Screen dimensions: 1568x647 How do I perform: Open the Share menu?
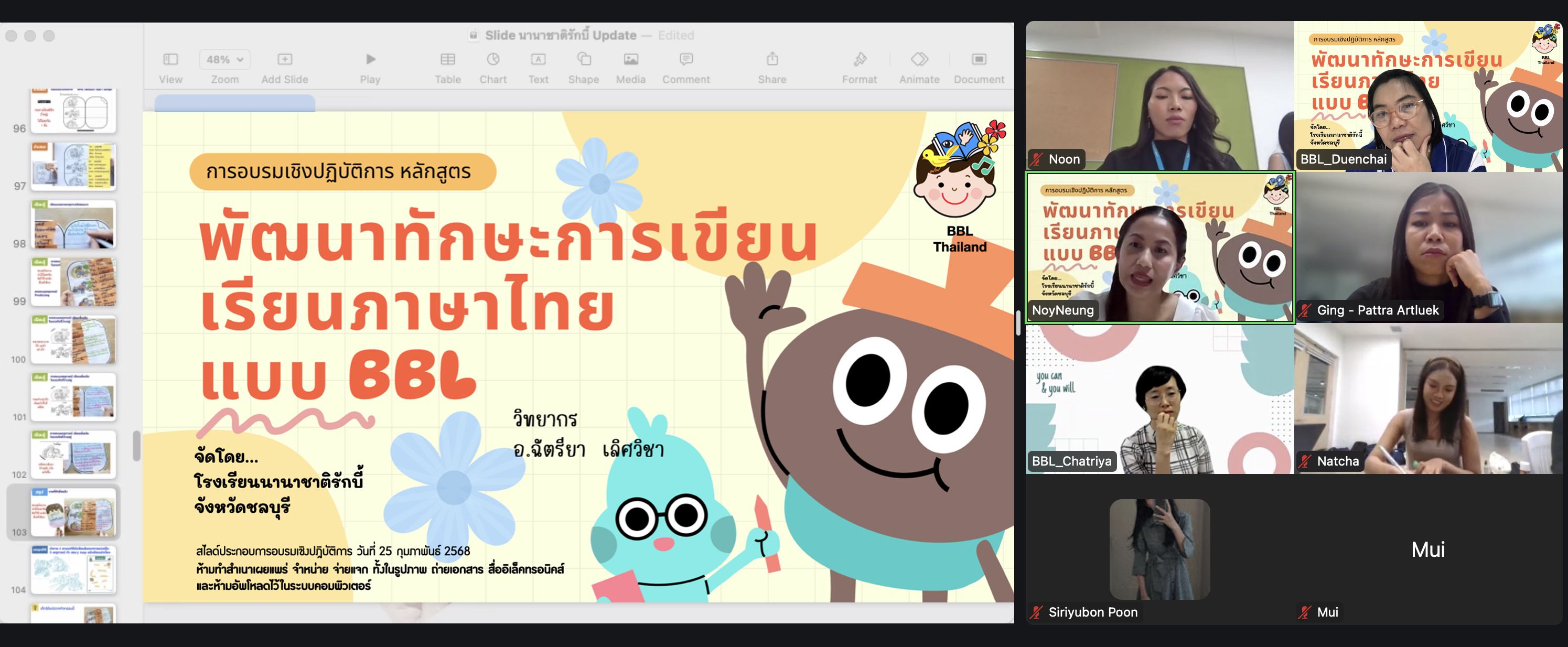tap(772, 68)
